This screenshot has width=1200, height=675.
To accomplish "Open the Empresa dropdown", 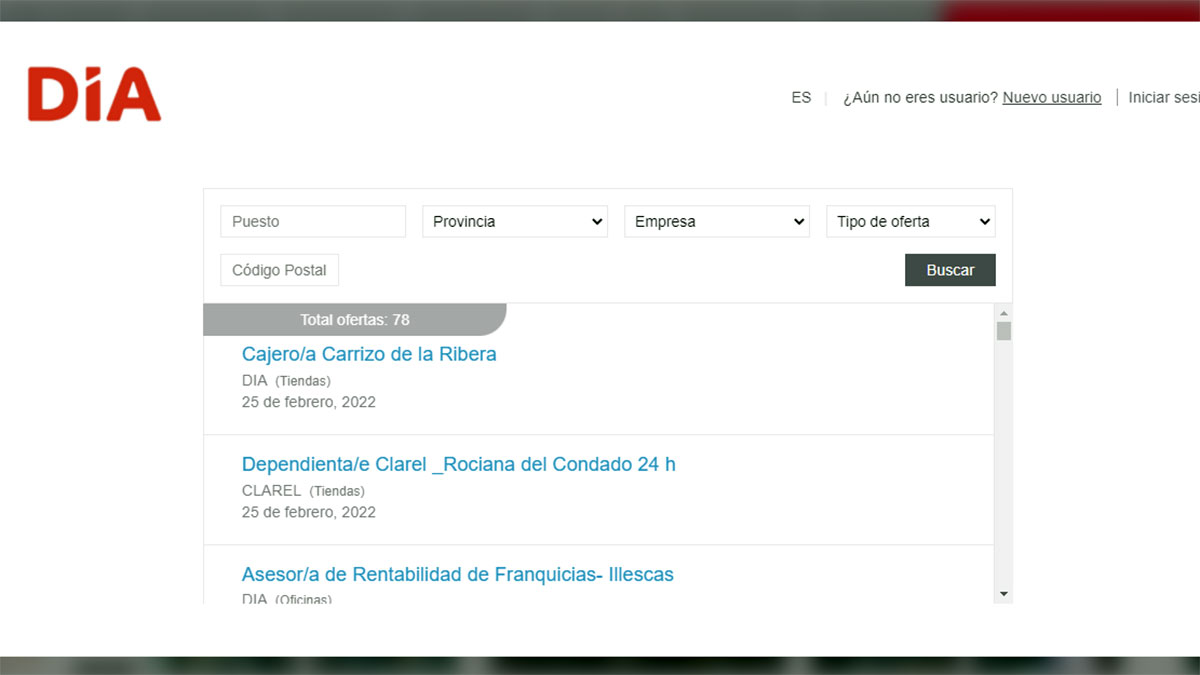I will click(x=716, y=221).
